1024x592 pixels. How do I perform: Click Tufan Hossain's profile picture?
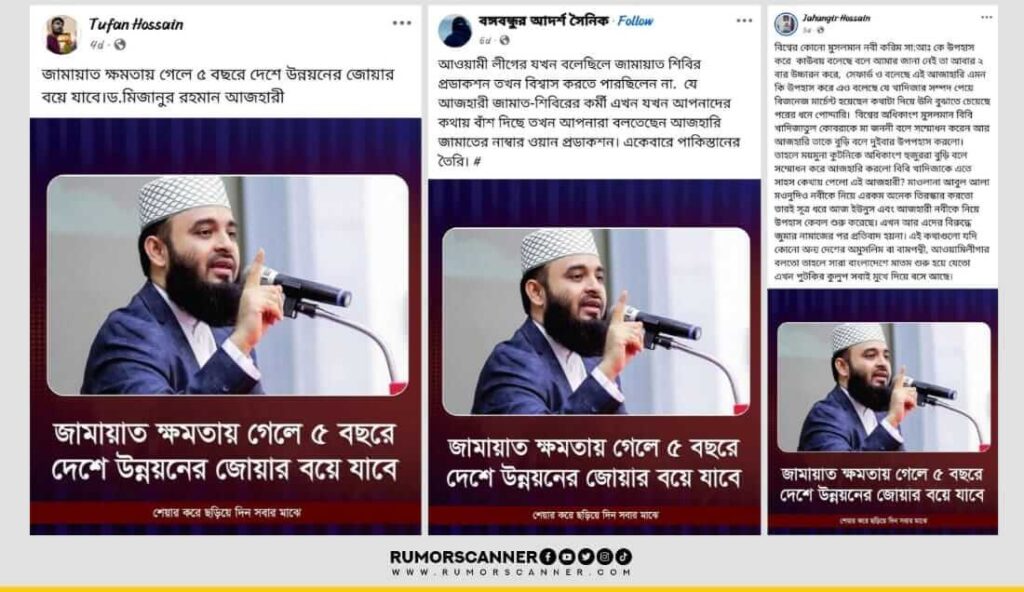click(62, 34)
